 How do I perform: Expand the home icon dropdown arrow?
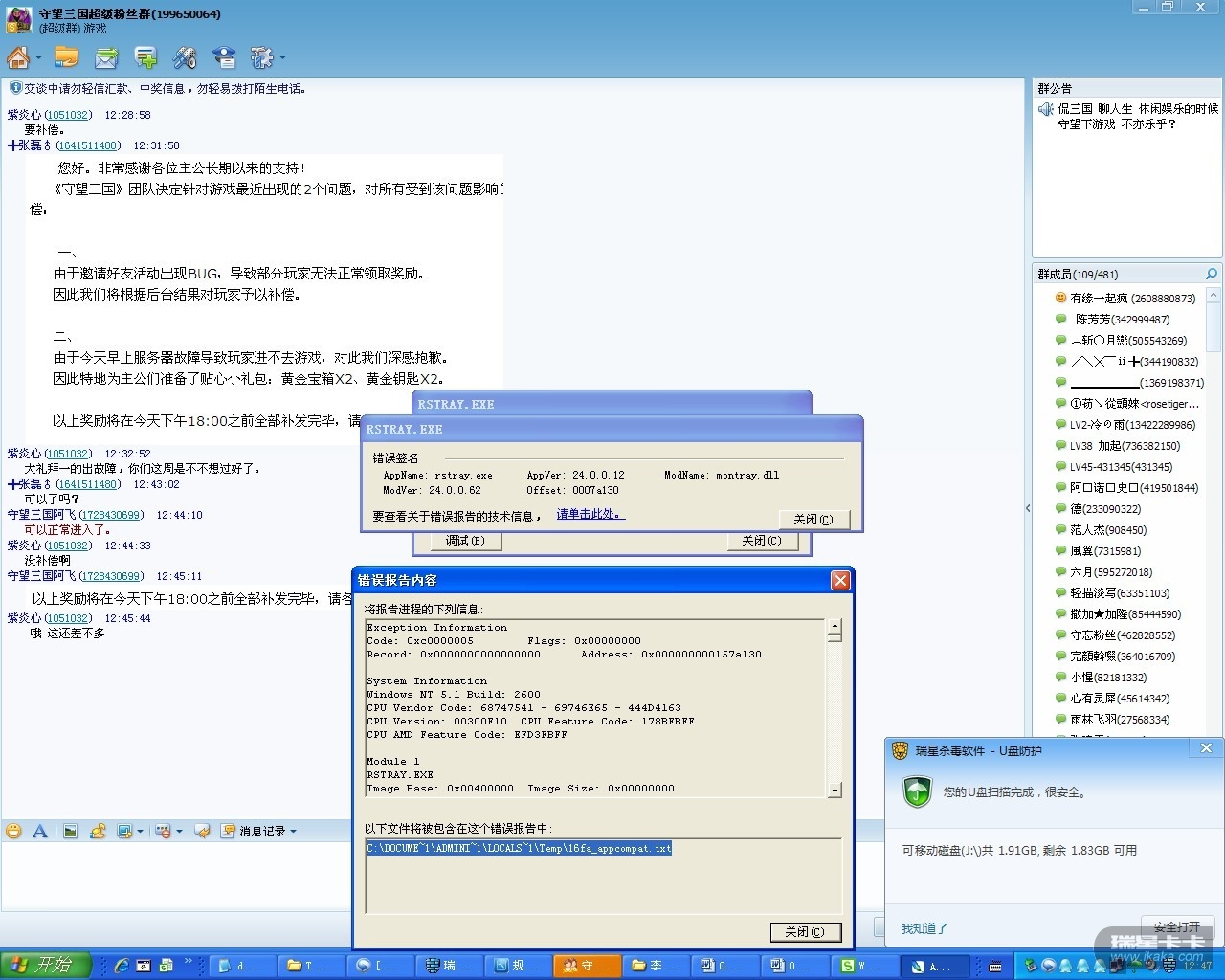pyautogui.click(x=38, y=58)
